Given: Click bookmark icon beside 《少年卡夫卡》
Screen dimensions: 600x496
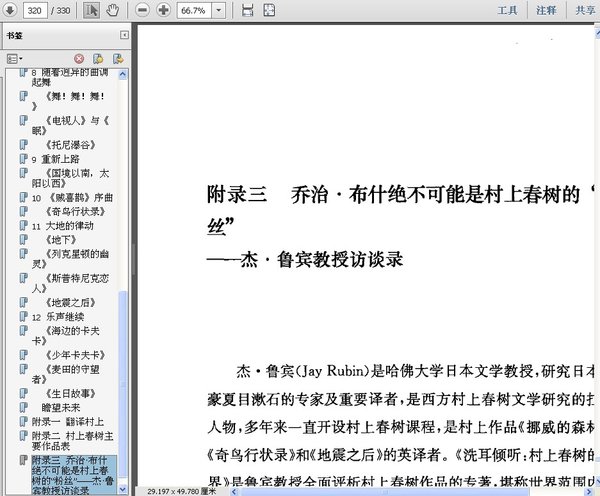Looking at the screenshot, I should [24, 355].
